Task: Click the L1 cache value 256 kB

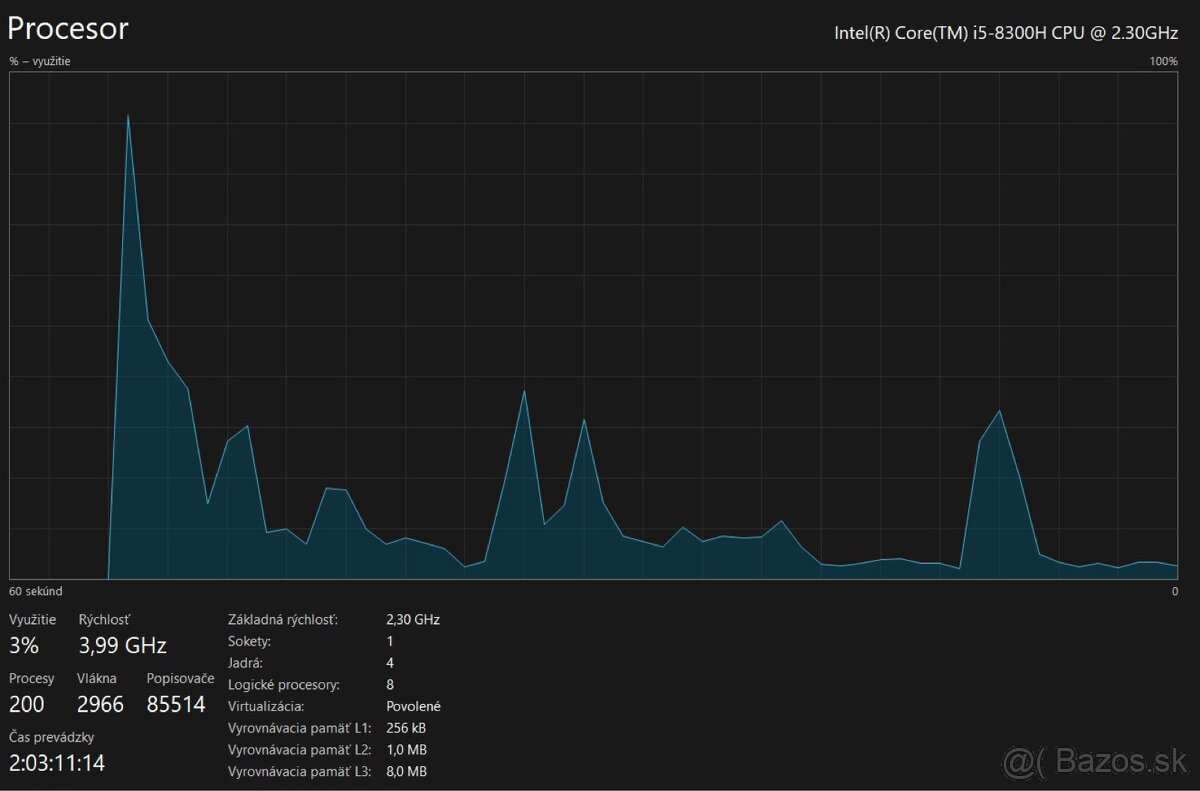Action: point(407,728)
